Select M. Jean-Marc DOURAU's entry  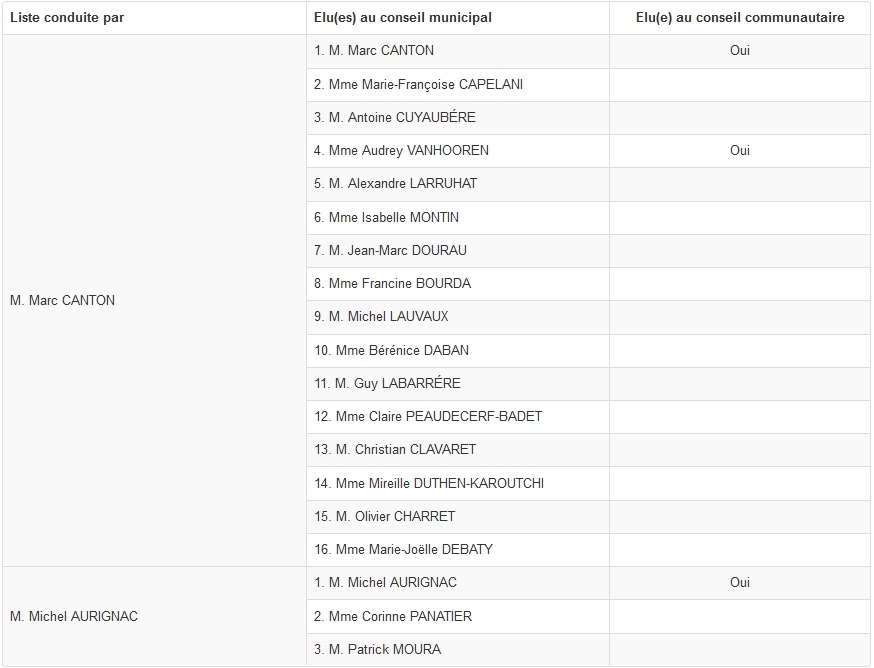[x=390, y=250]
